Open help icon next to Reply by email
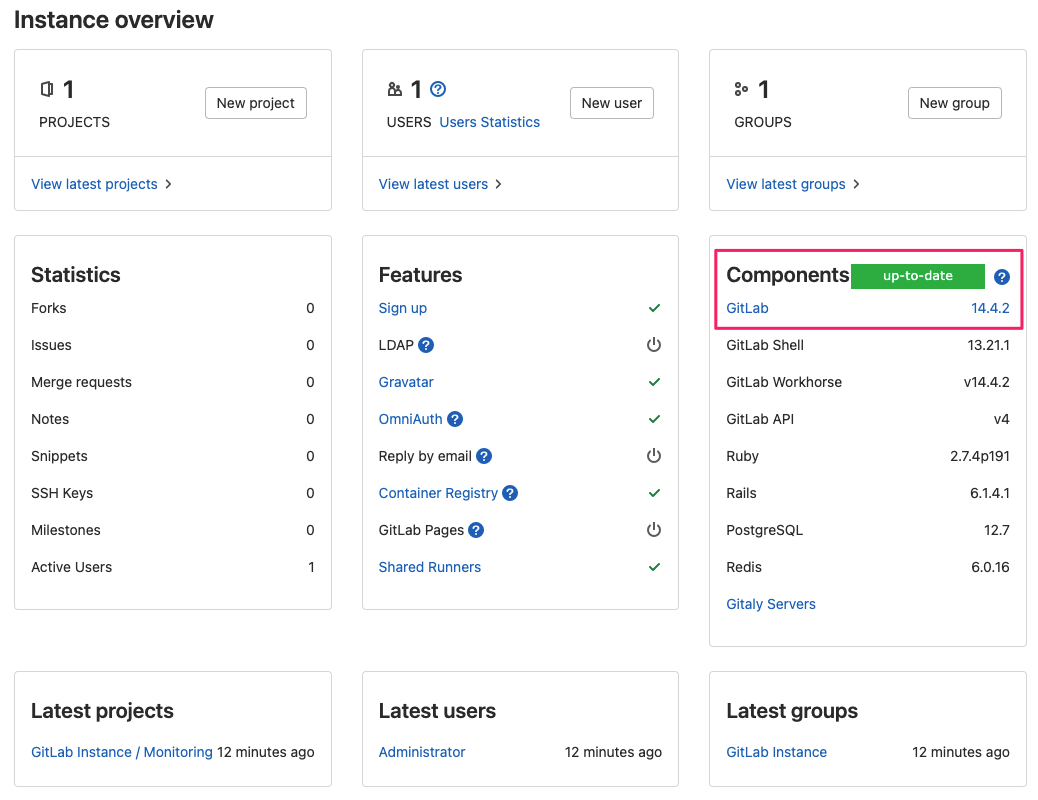 pyautogui.click(x=484, y=456)
